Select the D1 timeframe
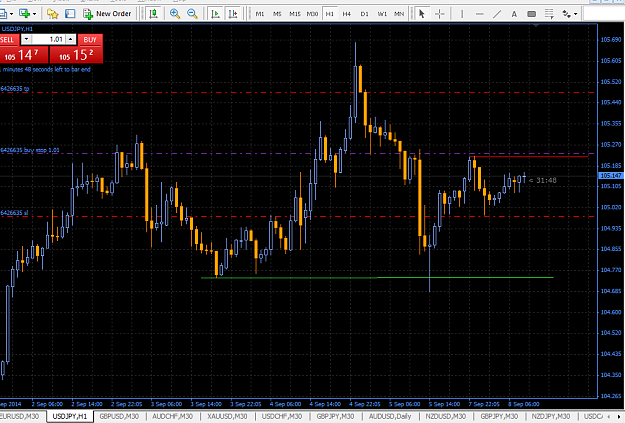 tap(364, 14)
